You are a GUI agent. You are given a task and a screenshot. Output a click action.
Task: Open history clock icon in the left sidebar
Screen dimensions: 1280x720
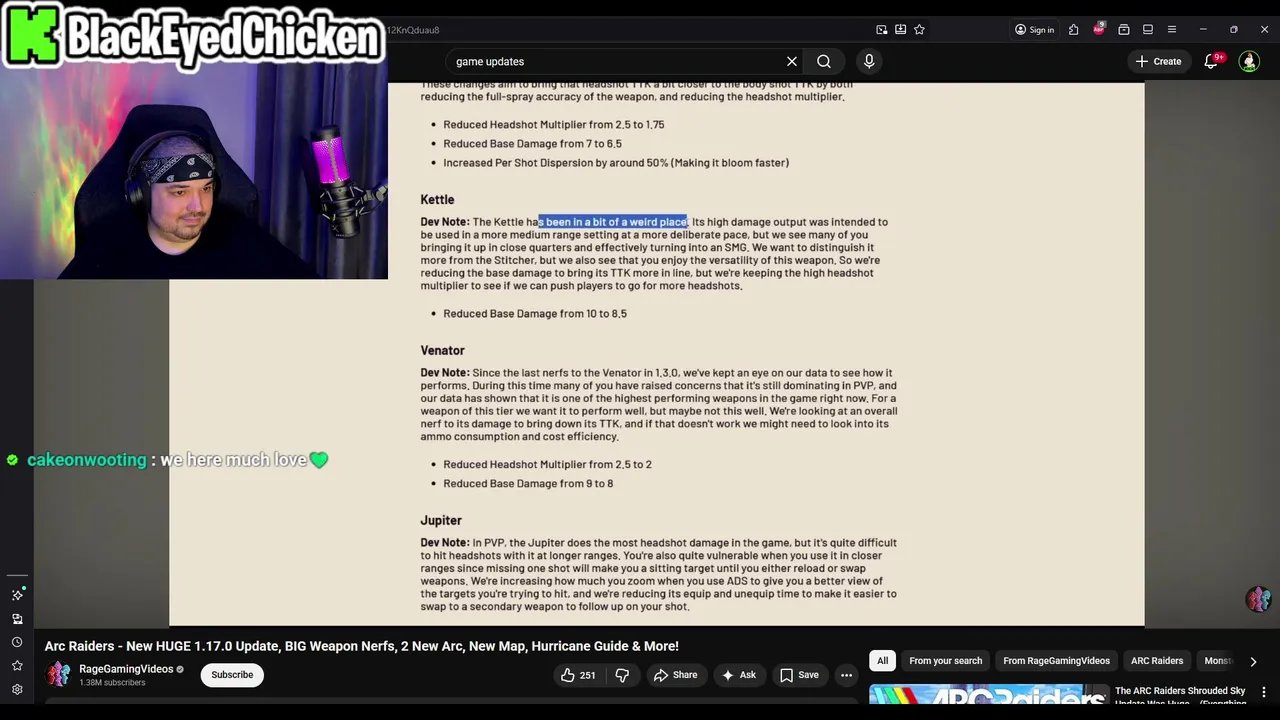[17, 642]
